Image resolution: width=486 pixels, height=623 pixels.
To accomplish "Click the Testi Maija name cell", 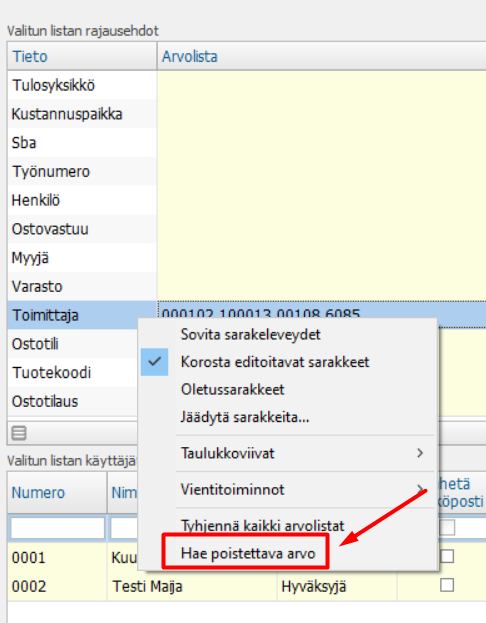I will [192, 586].
